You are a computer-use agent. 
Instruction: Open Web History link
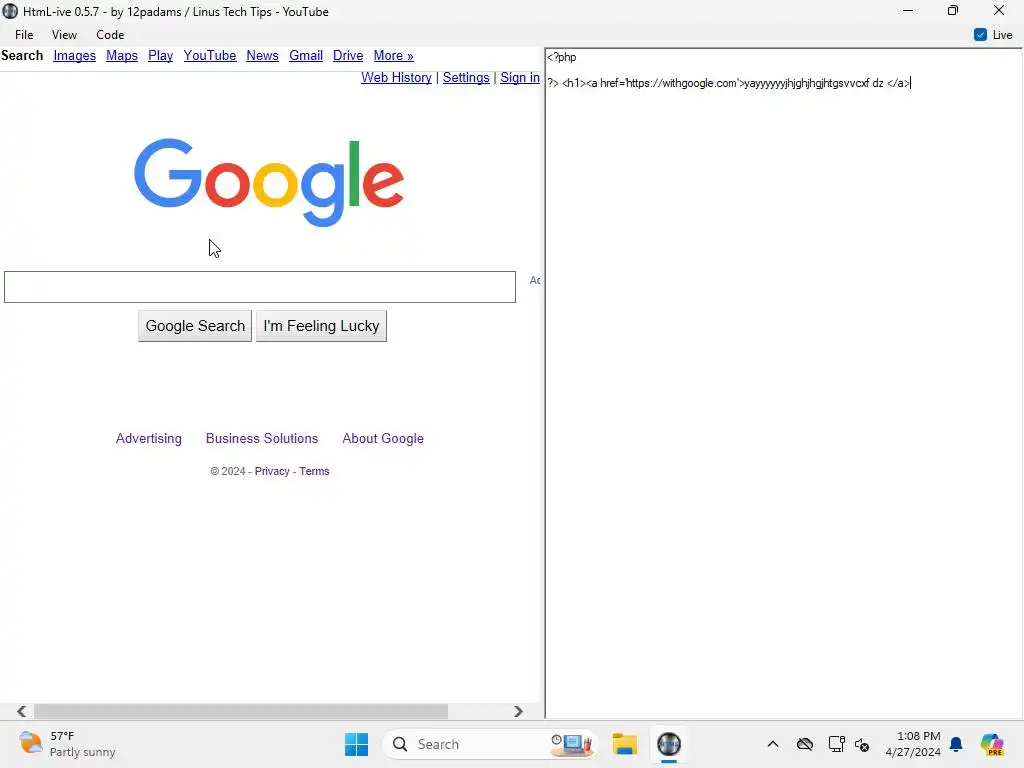396,78
